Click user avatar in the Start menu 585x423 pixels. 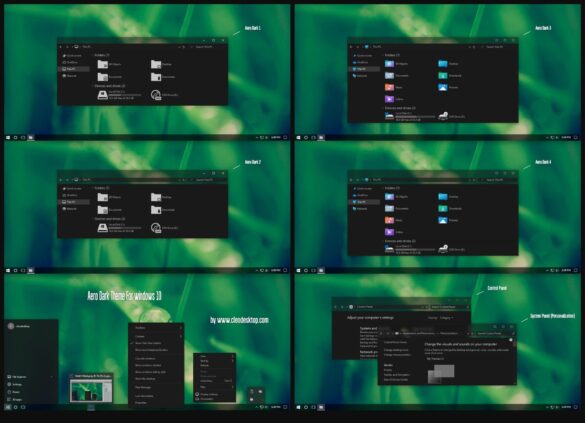pyautogui.click(x=11, y=326)
